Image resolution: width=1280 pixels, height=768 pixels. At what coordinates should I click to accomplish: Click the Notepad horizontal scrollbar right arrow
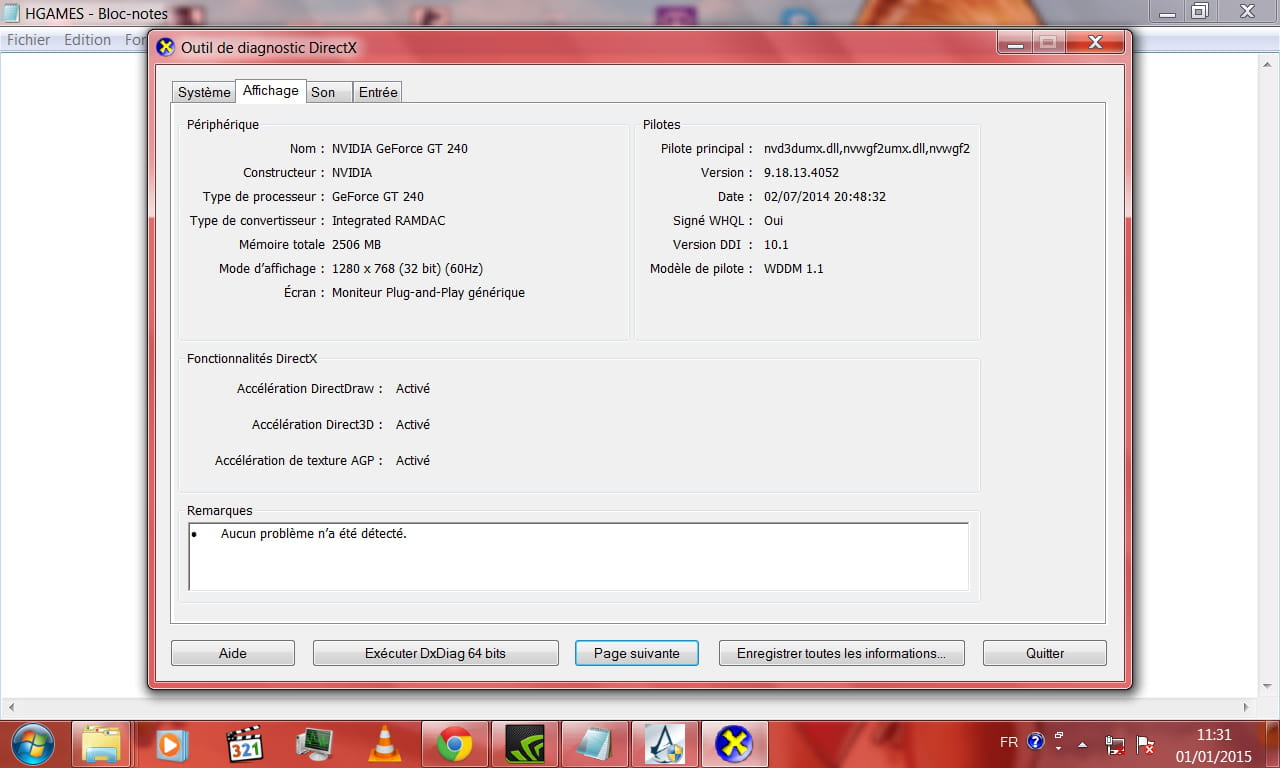tap(1245, 706)
